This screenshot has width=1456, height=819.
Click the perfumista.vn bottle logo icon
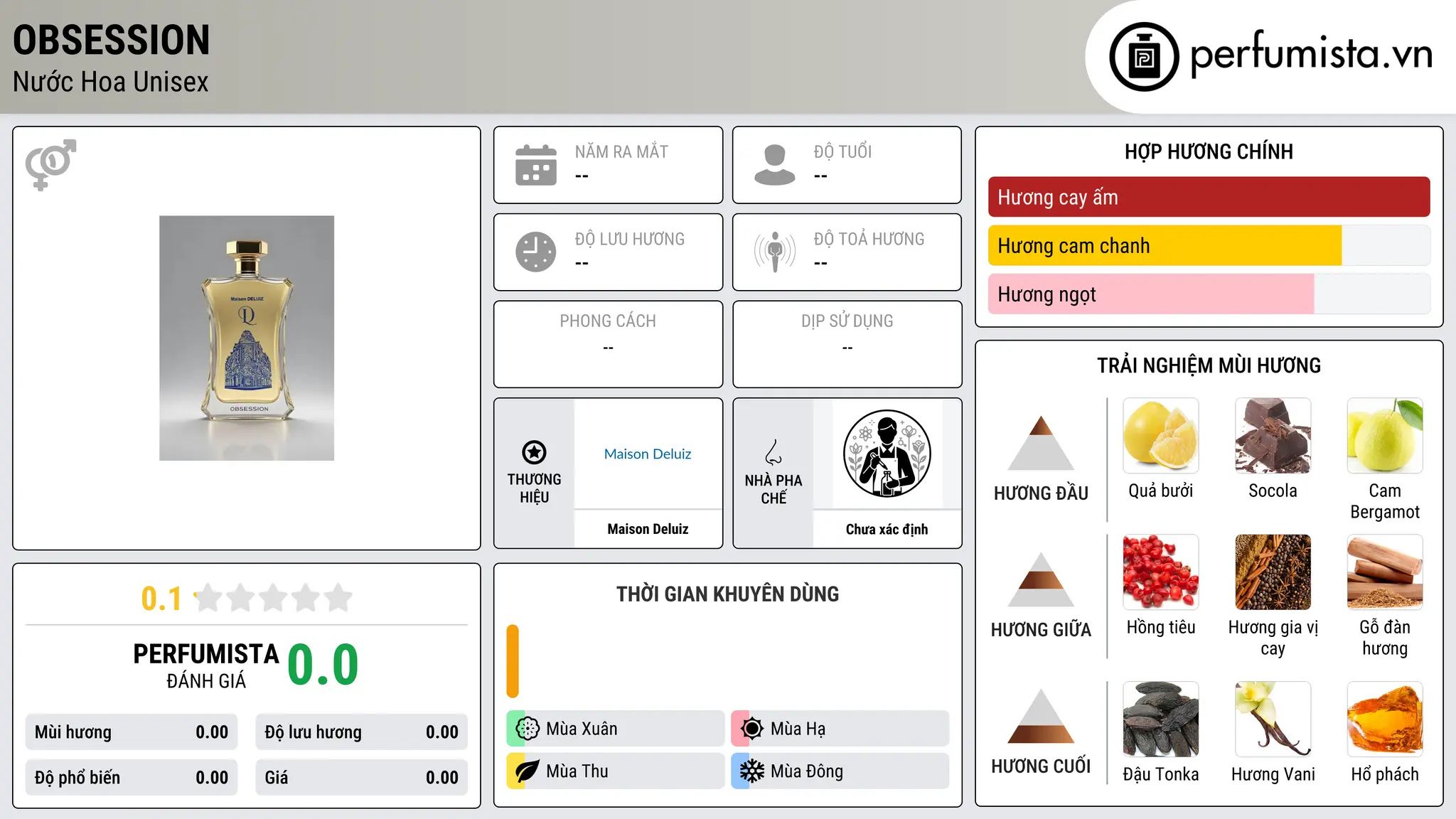tap(1144, 57)
